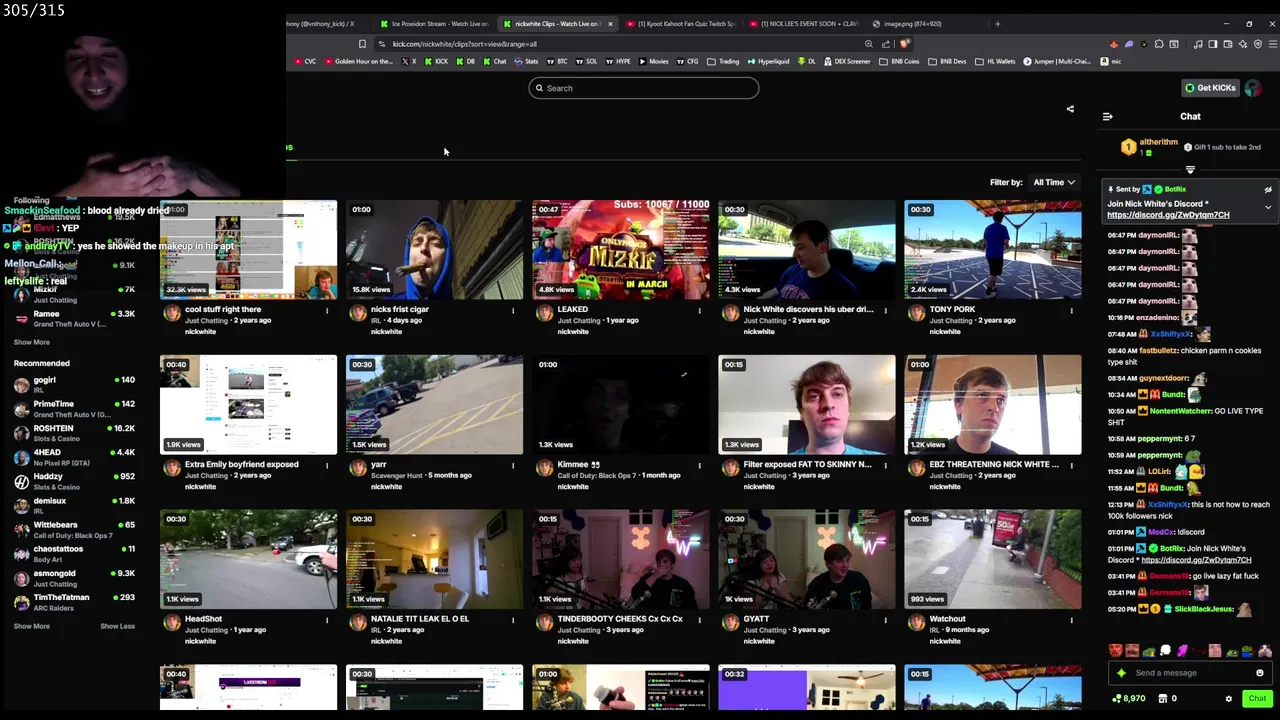This screenshot has width=1280, height=720.
Task: Open Ramee in the followed channels list
Action: pos(74,318)
